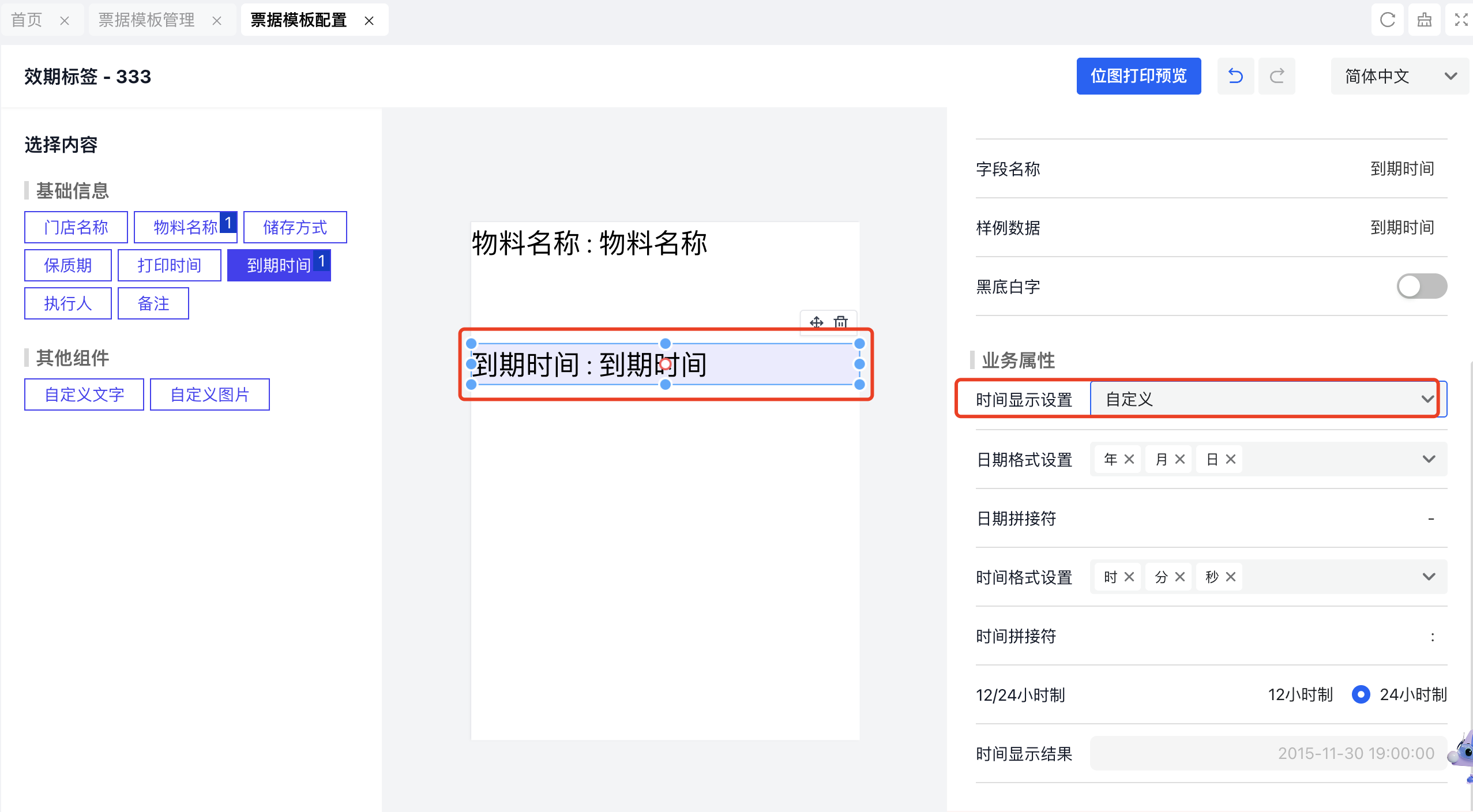Expand the 日期格式设置 dropdown
The width and height of the screenshot is (1473, 812).
pos(1428,459)
